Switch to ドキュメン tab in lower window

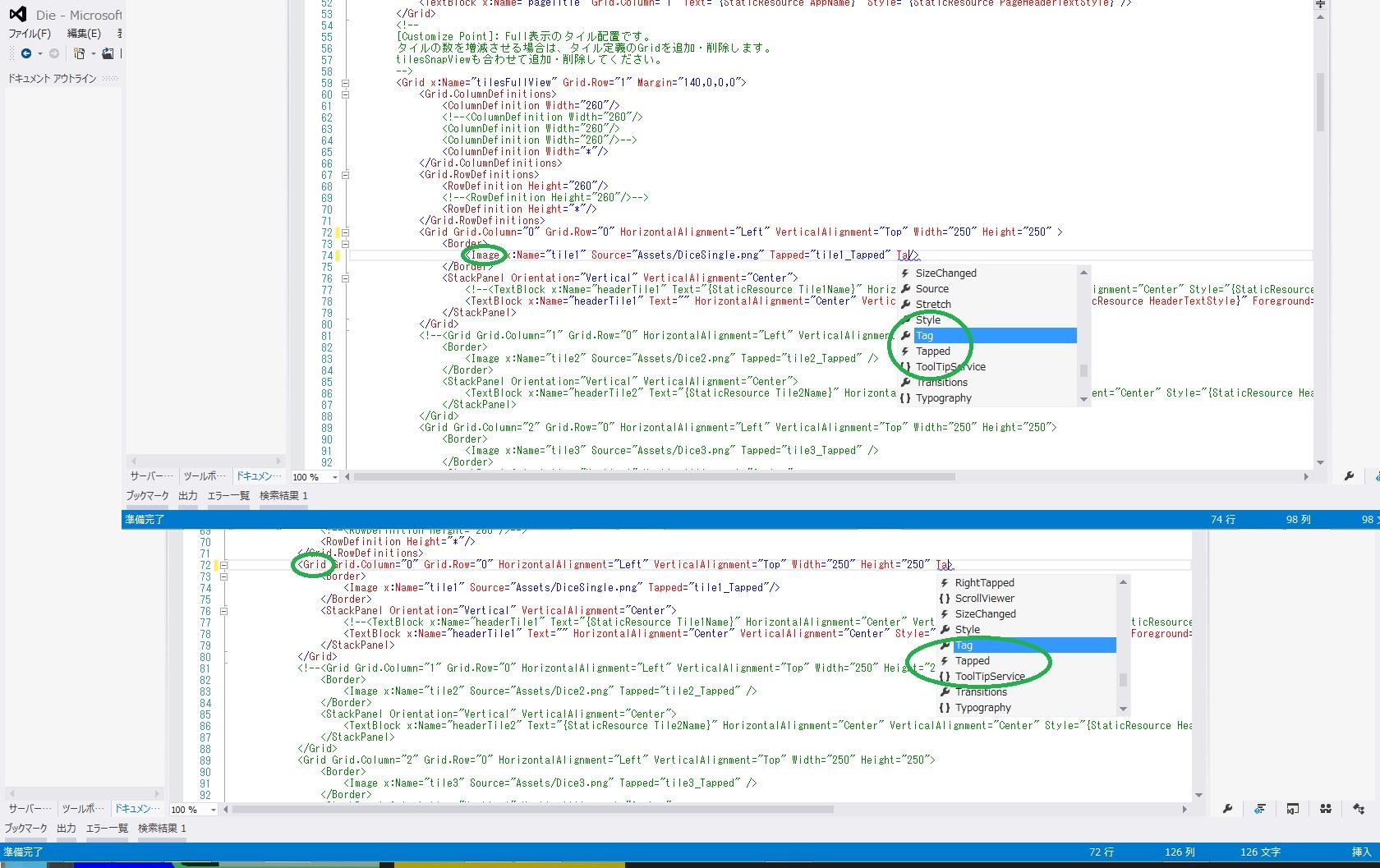137,809
